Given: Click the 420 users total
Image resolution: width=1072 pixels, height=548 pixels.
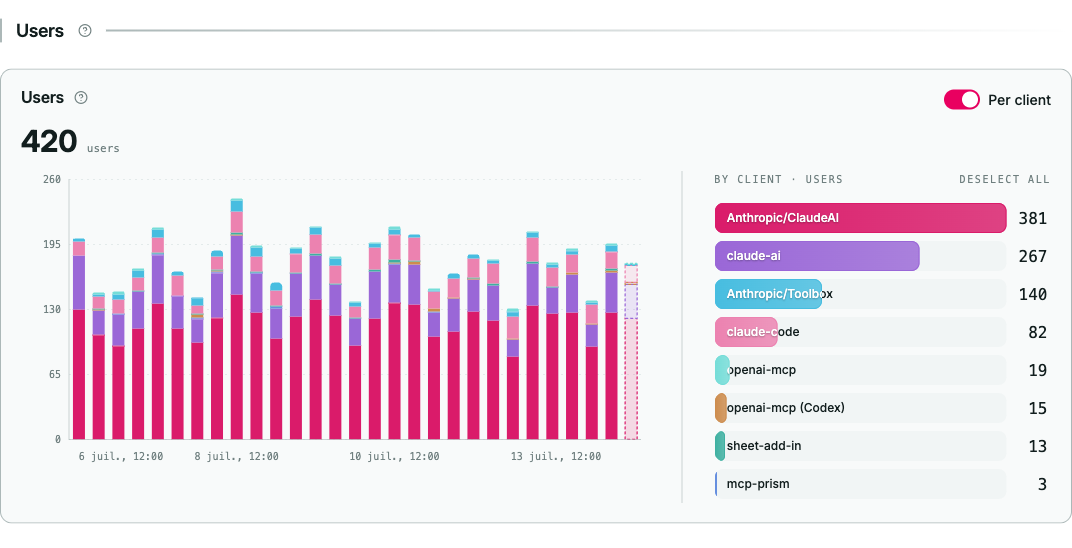Looking at the screenshot, I should click(49, 141).
